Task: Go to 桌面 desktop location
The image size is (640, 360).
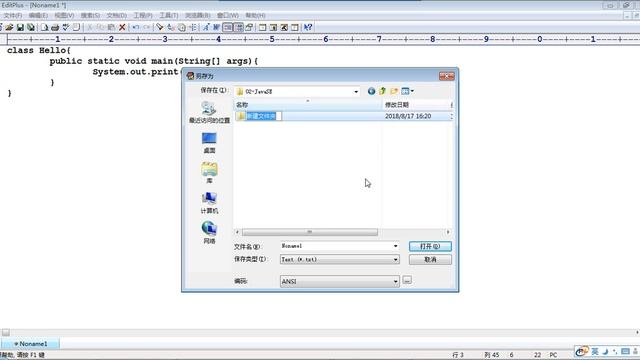Action: pos(209,143)
